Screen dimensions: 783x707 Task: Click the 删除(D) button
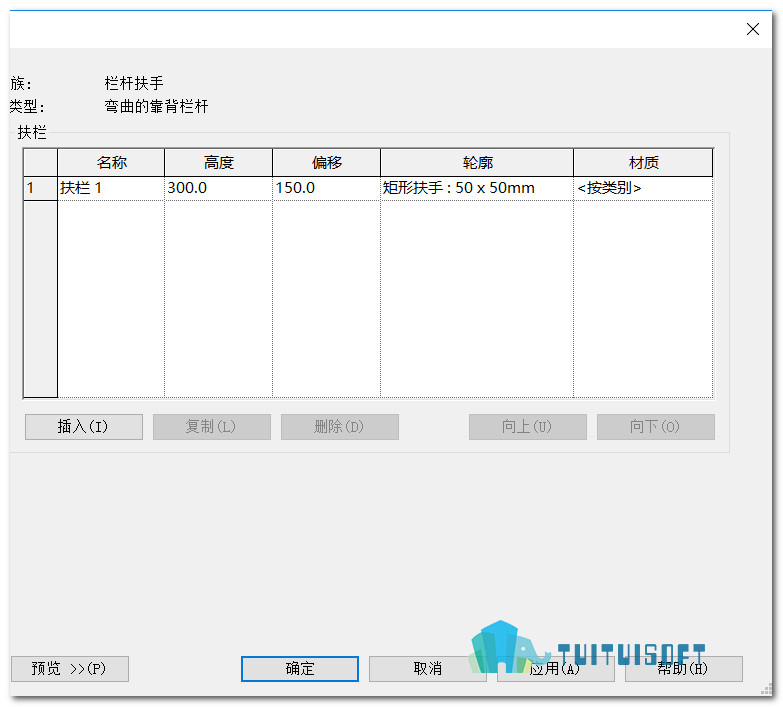[x=340, y=426]
